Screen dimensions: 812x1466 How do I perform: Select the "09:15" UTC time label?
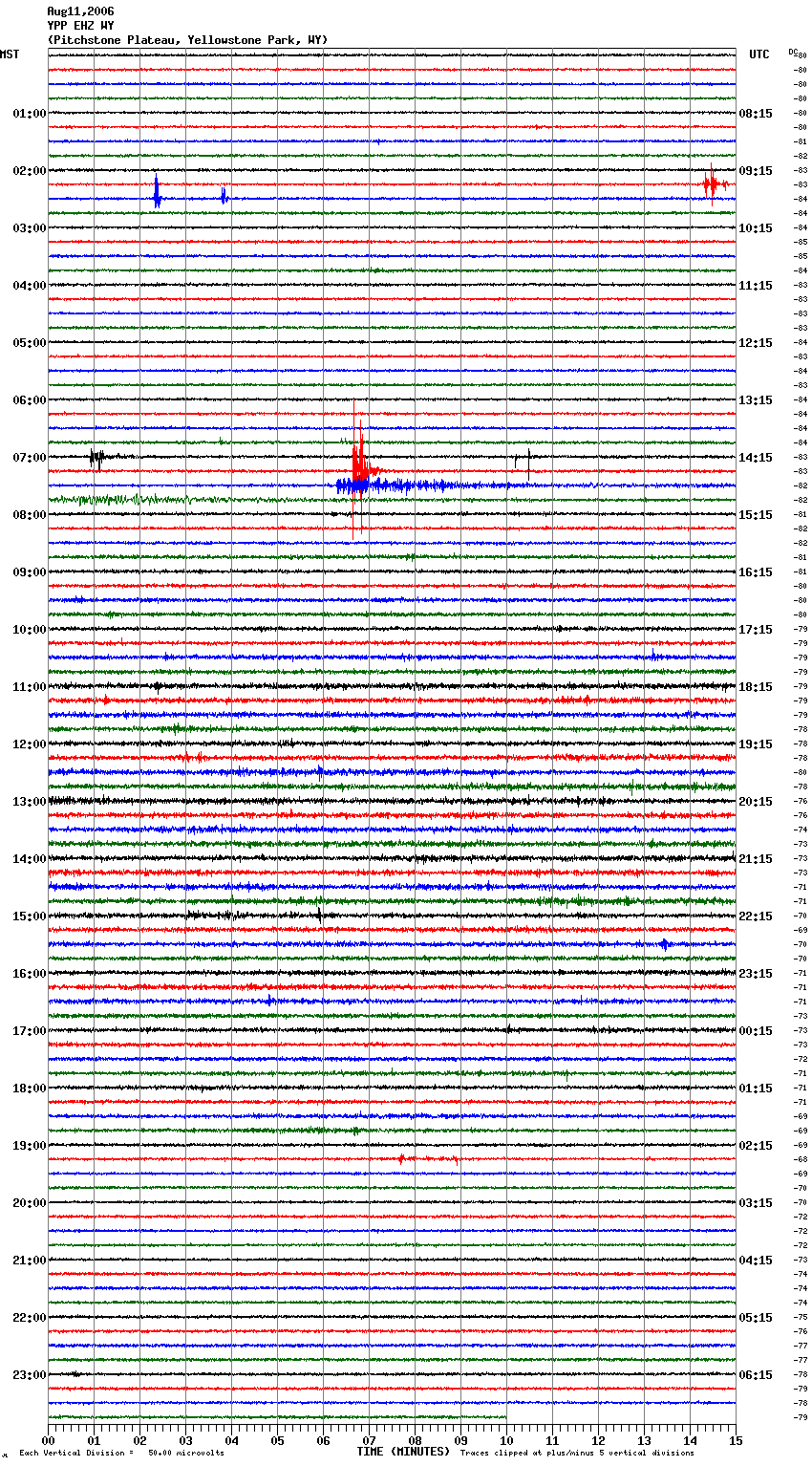pos(756,171)
